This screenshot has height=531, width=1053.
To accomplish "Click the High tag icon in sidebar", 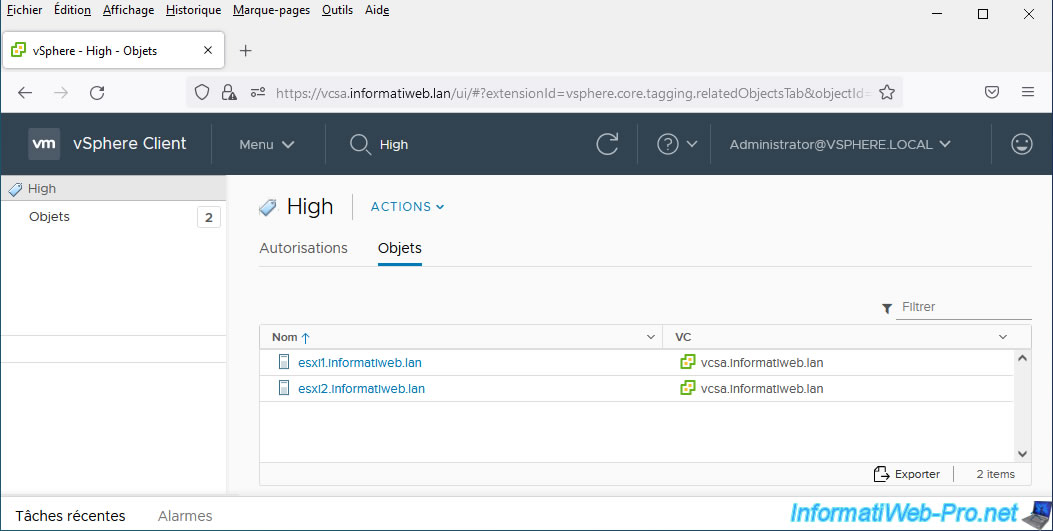I will pos(15,189).
